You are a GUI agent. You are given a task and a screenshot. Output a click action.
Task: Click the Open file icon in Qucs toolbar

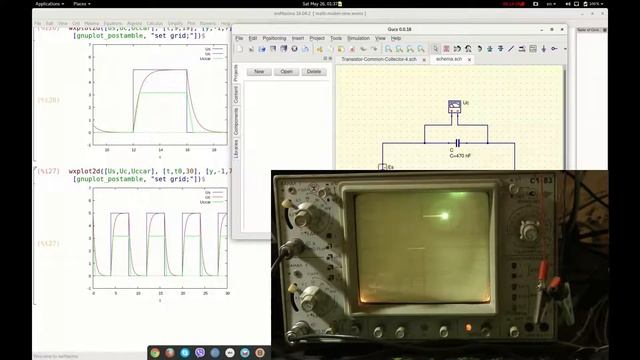(x=262, y=49)
